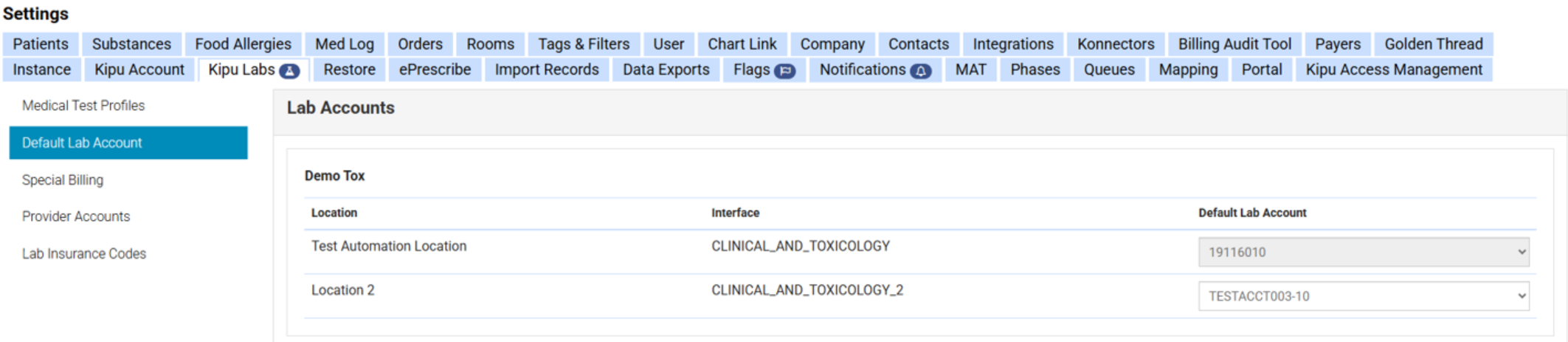The width and height of the screenshot is (1568, 342).
Task: Switch to the Import Records tab
Action: click(x=546, y=69)
